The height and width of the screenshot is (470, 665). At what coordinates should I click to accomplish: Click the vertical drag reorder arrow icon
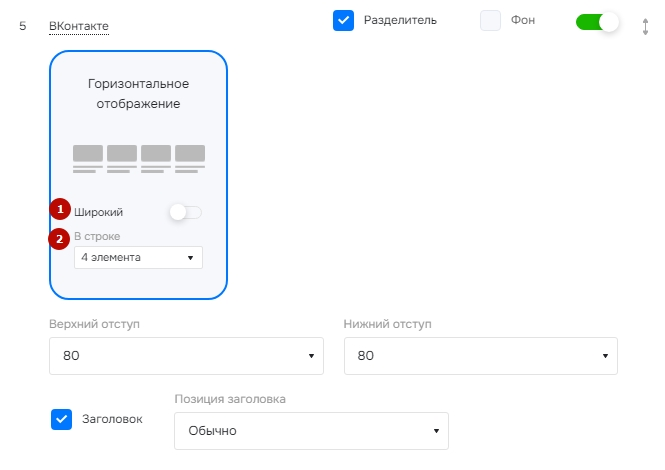[x=645, y=26]
